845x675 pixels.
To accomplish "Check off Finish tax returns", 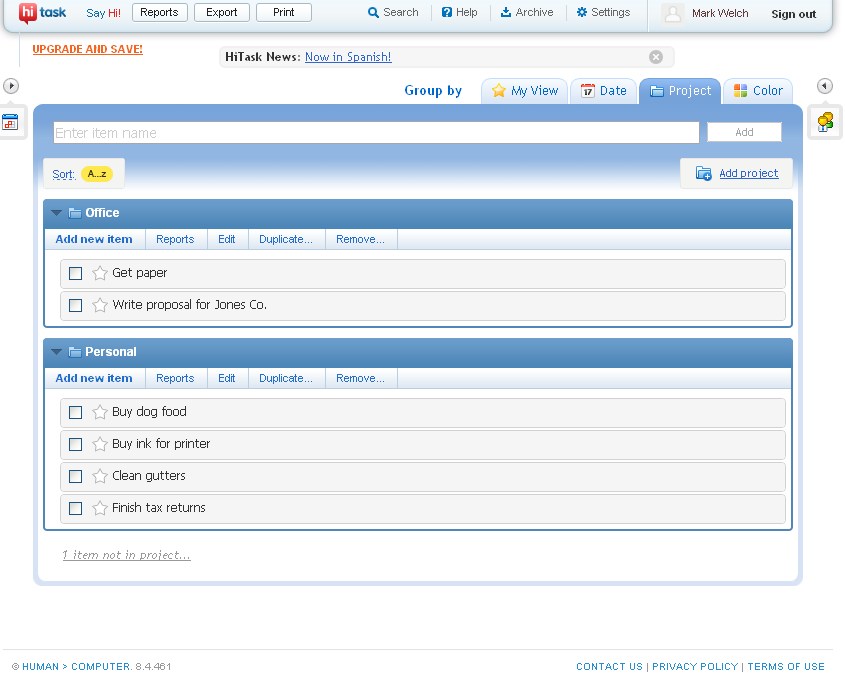I will tap(75, 509).
